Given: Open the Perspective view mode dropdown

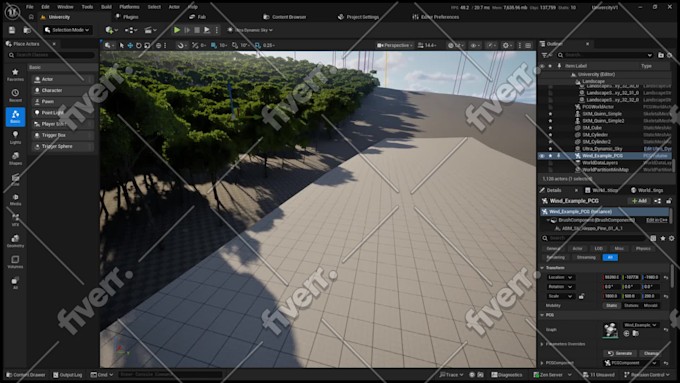Looking at the screenshot, I should coord(394,45).
